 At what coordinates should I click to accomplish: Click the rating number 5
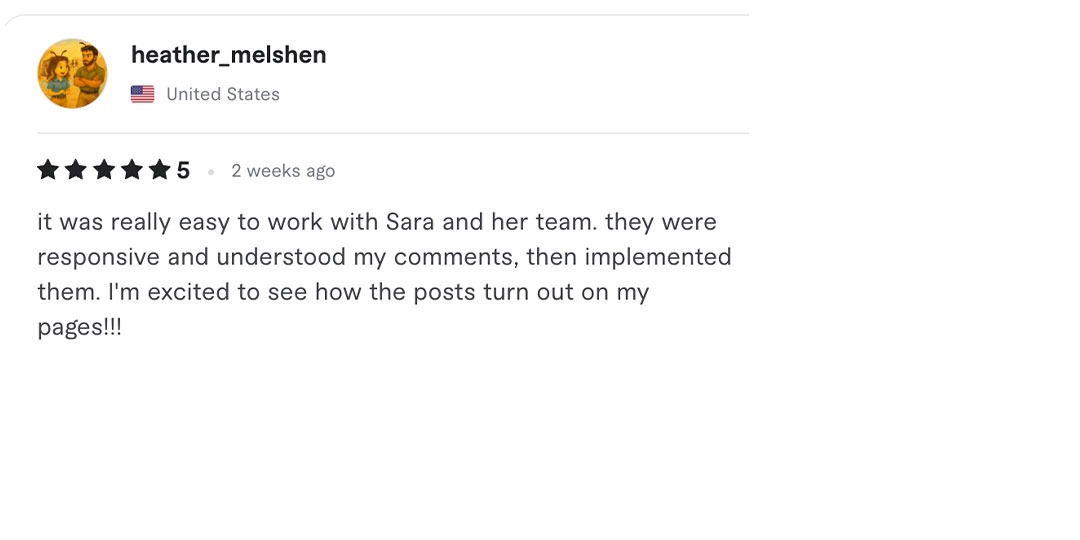pyautogui.click(x=183, y=171)
